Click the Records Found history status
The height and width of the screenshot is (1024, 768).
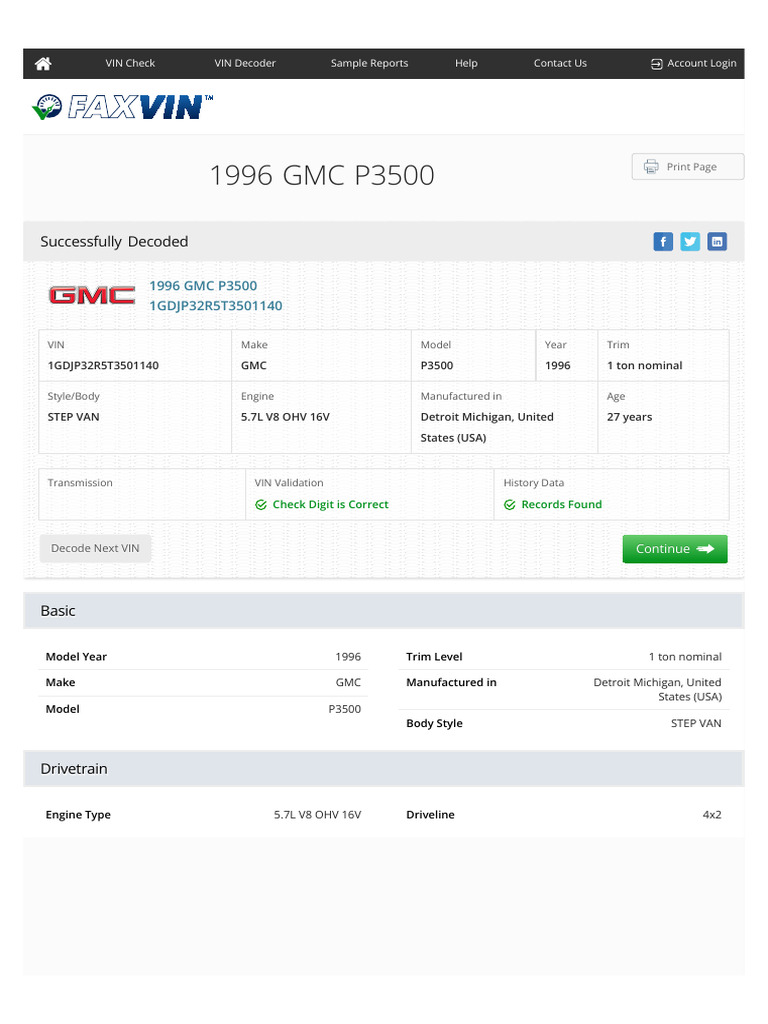click(561, 505)
